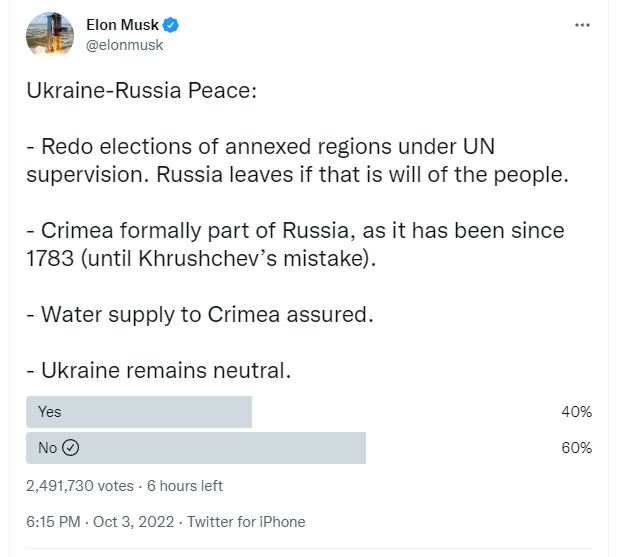The image size is (618, 557).
Task: Click the 40% Yes result percentage
Action: click(577, 412)
